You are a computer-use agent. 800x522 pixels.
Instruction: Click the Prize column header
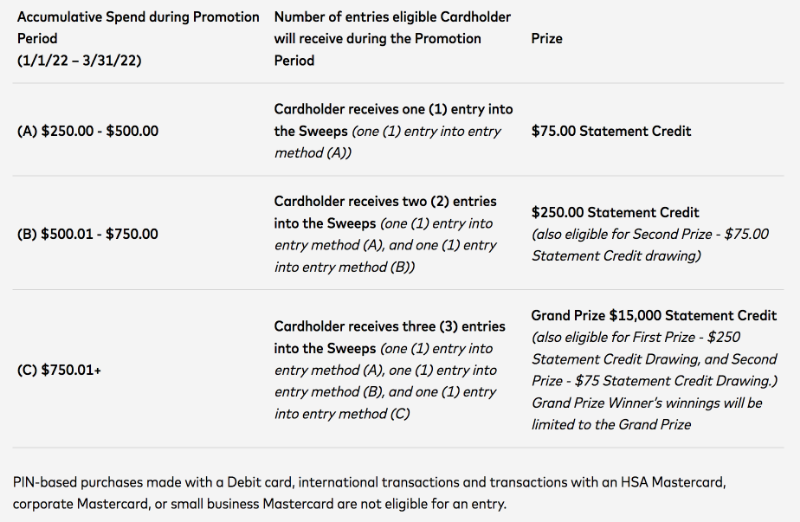546,39
